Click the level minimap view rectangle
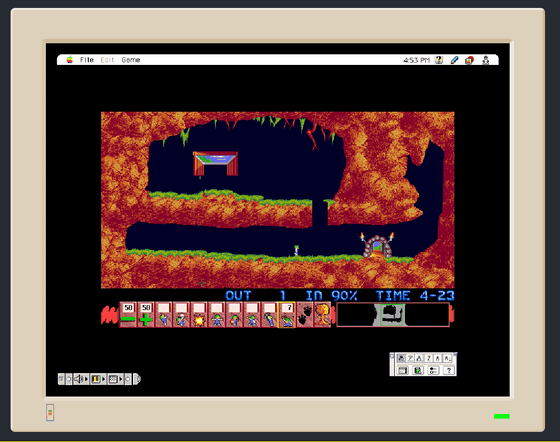Screen dimensions: 560x442 [392, 315]
